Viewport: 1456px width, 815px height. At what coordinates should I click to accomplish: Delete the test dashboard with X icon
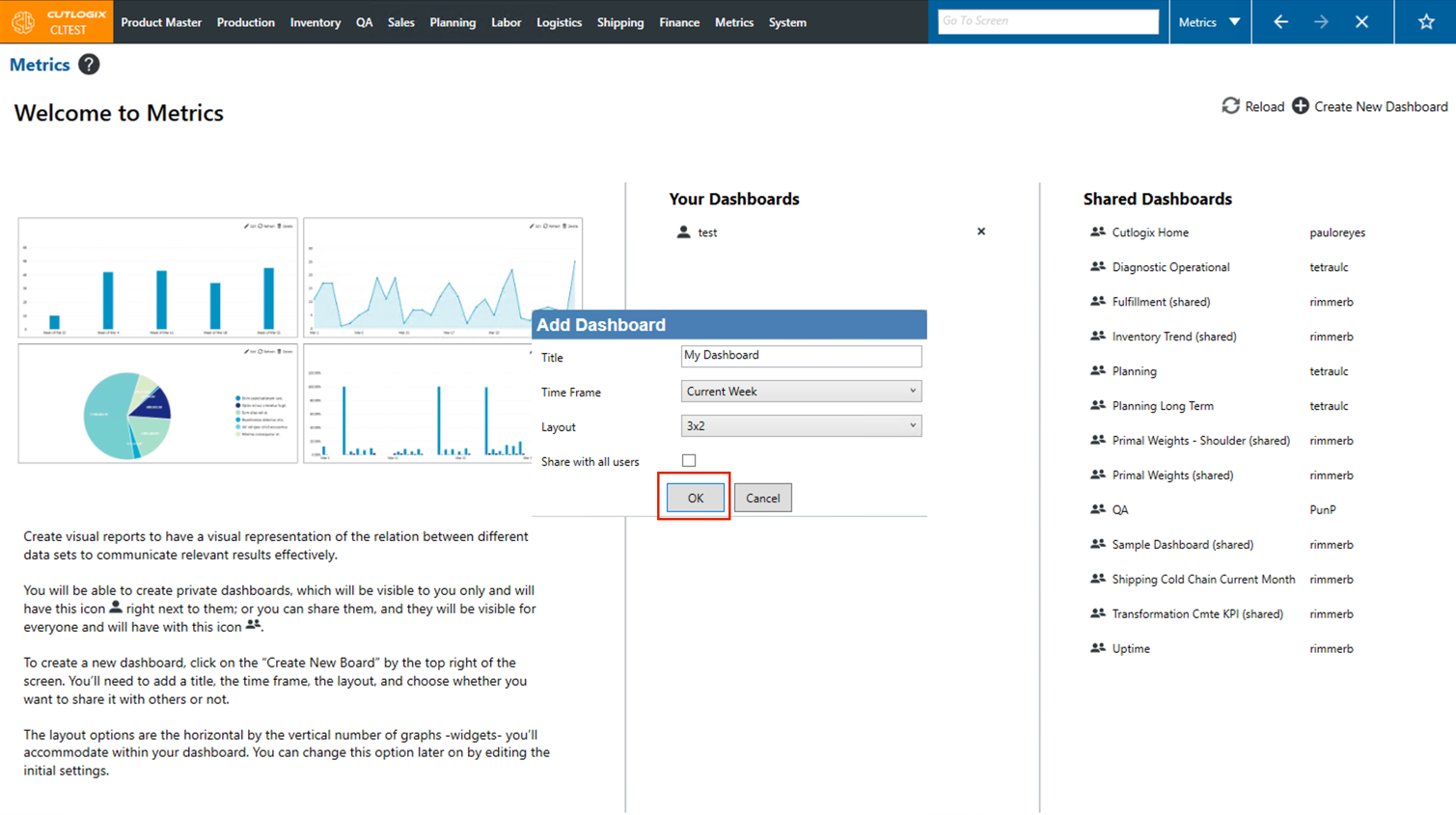(981, 231)
